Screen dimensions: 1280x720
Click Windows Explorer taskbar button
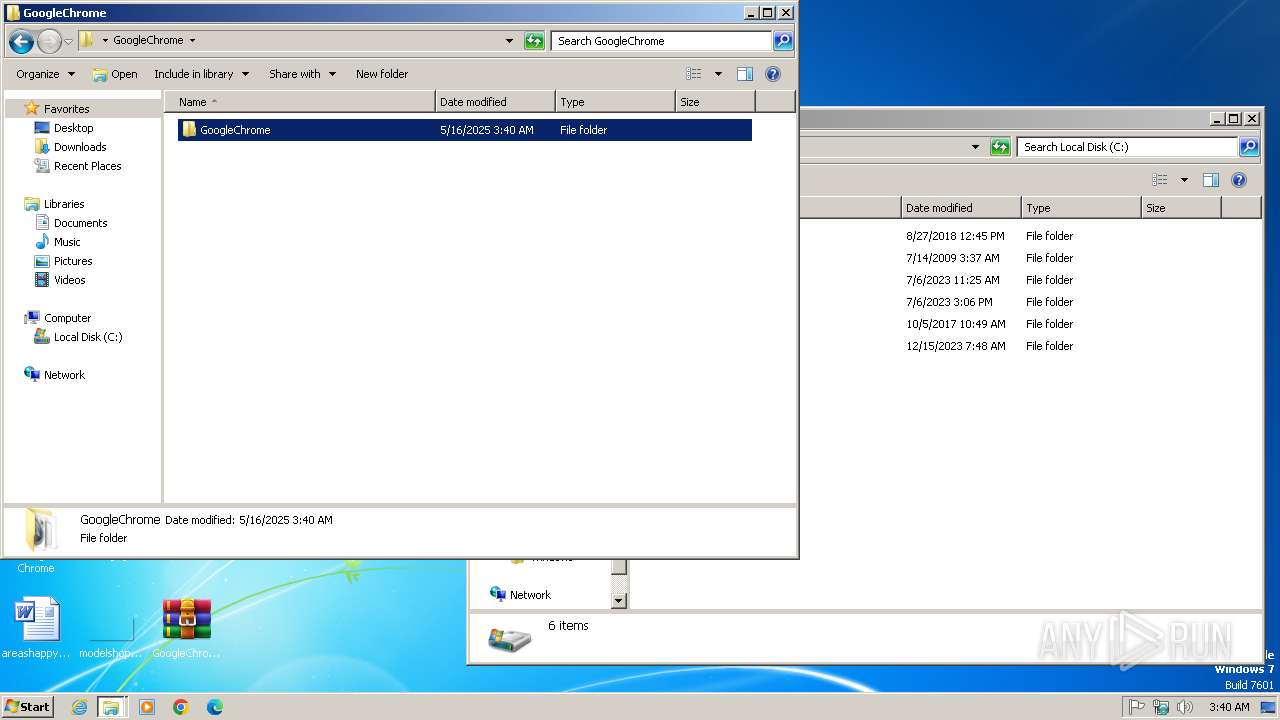[x=111, y=707]
